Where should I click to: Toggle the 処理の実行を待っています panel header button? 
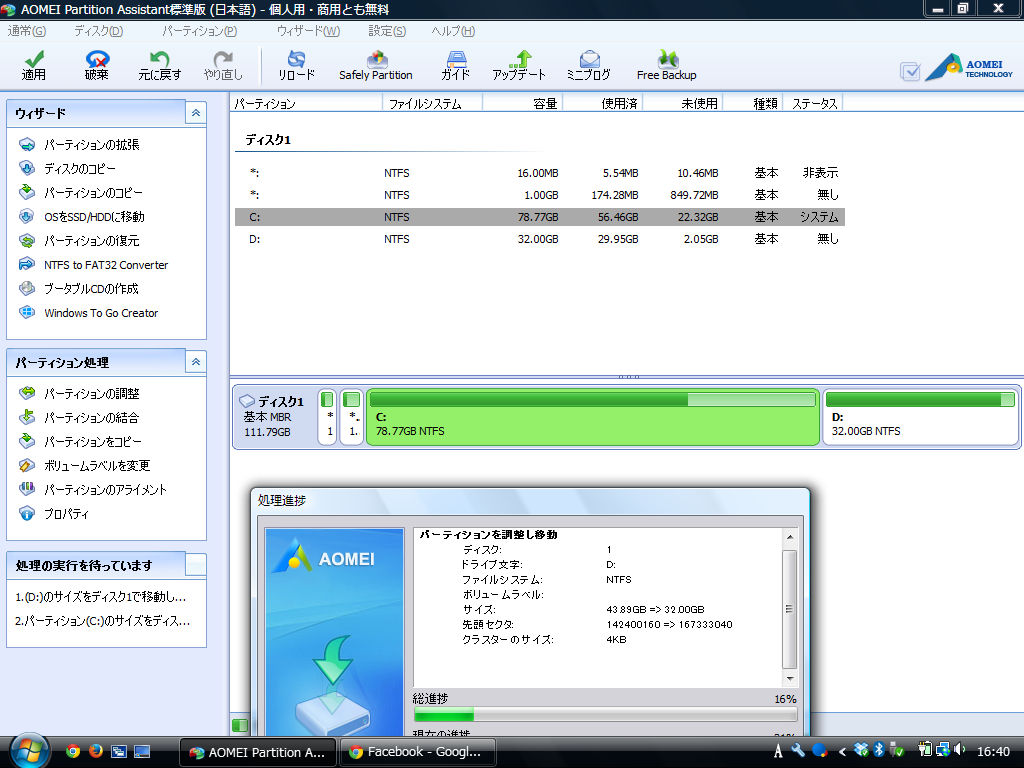coord(195,565)
